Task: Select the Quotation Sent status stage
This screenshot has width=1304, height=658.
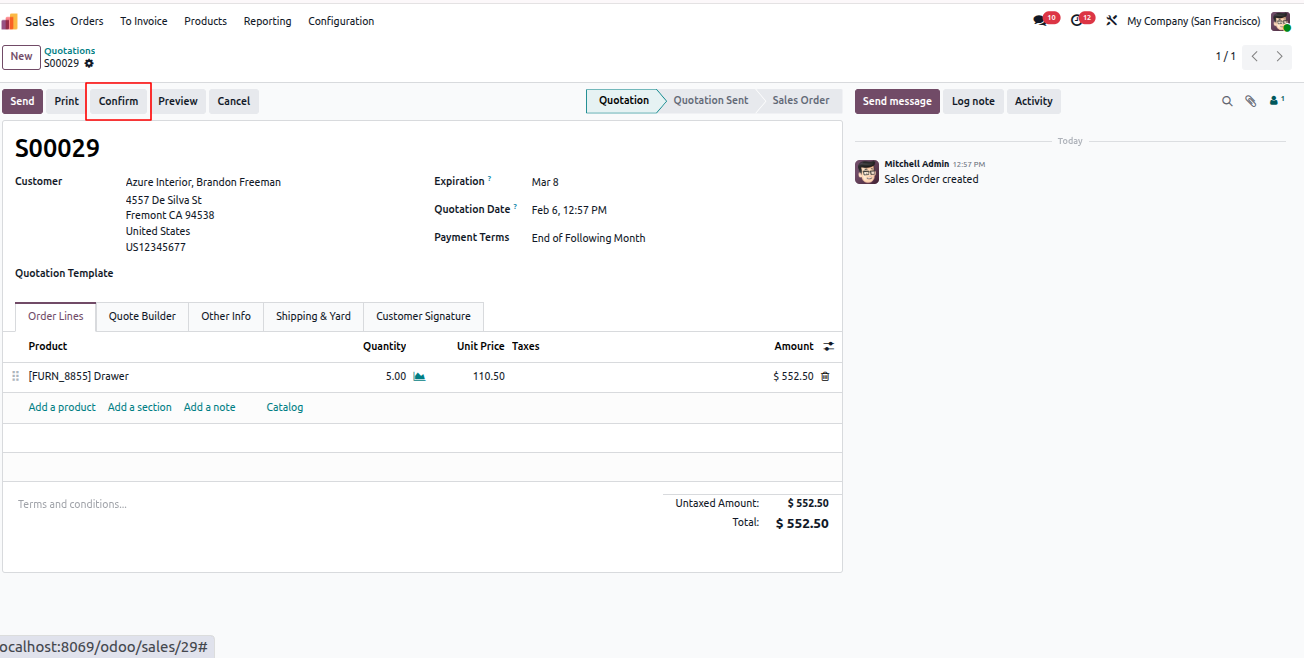Action: [x=711, y=100]
